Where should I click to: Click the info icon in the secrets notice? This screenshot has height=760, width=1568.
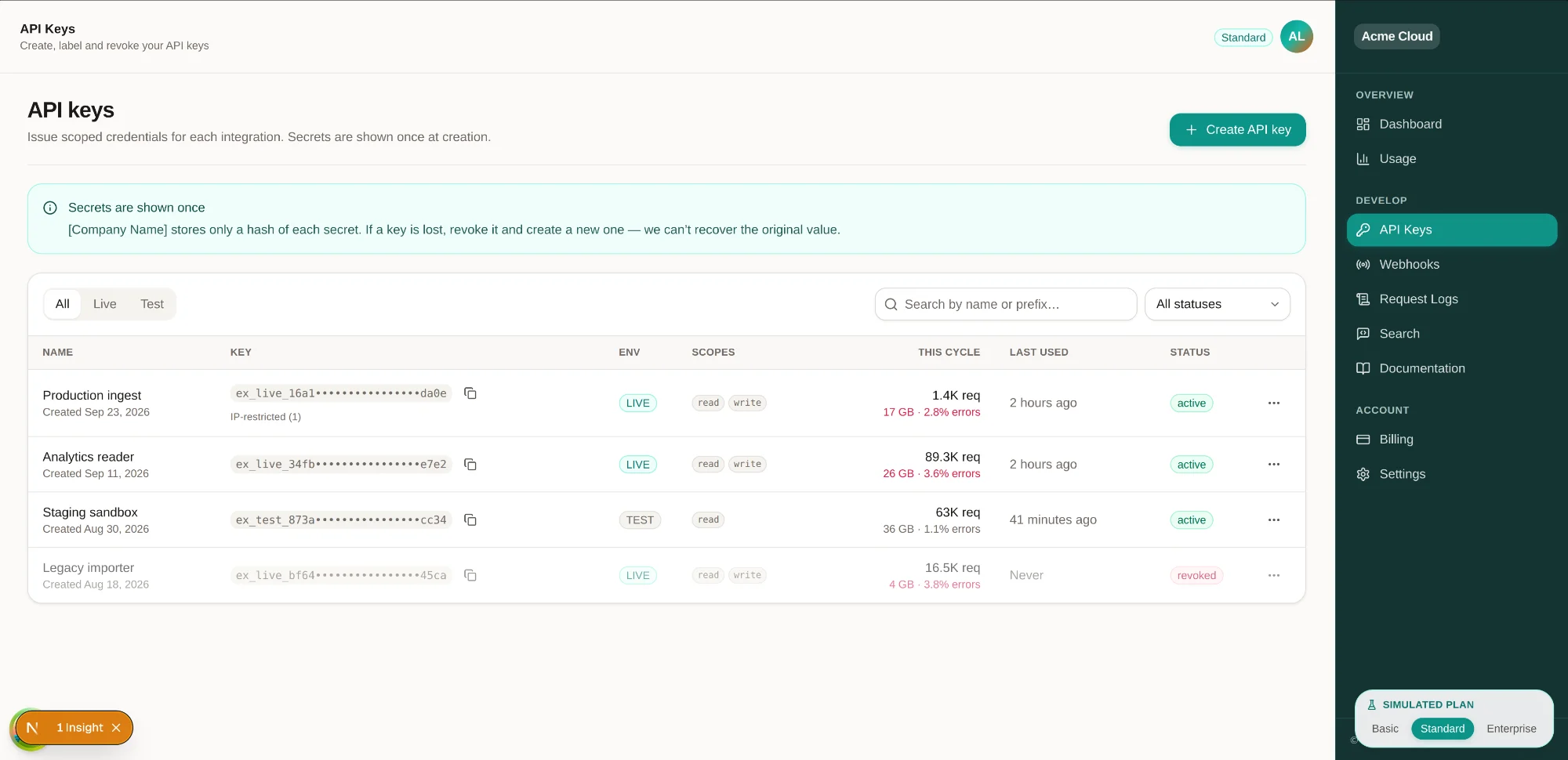pos(50,208)
